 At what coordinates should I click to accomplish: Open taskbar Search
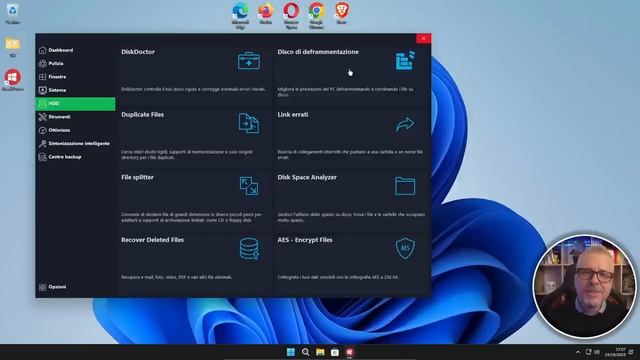(x=305, y=352)
